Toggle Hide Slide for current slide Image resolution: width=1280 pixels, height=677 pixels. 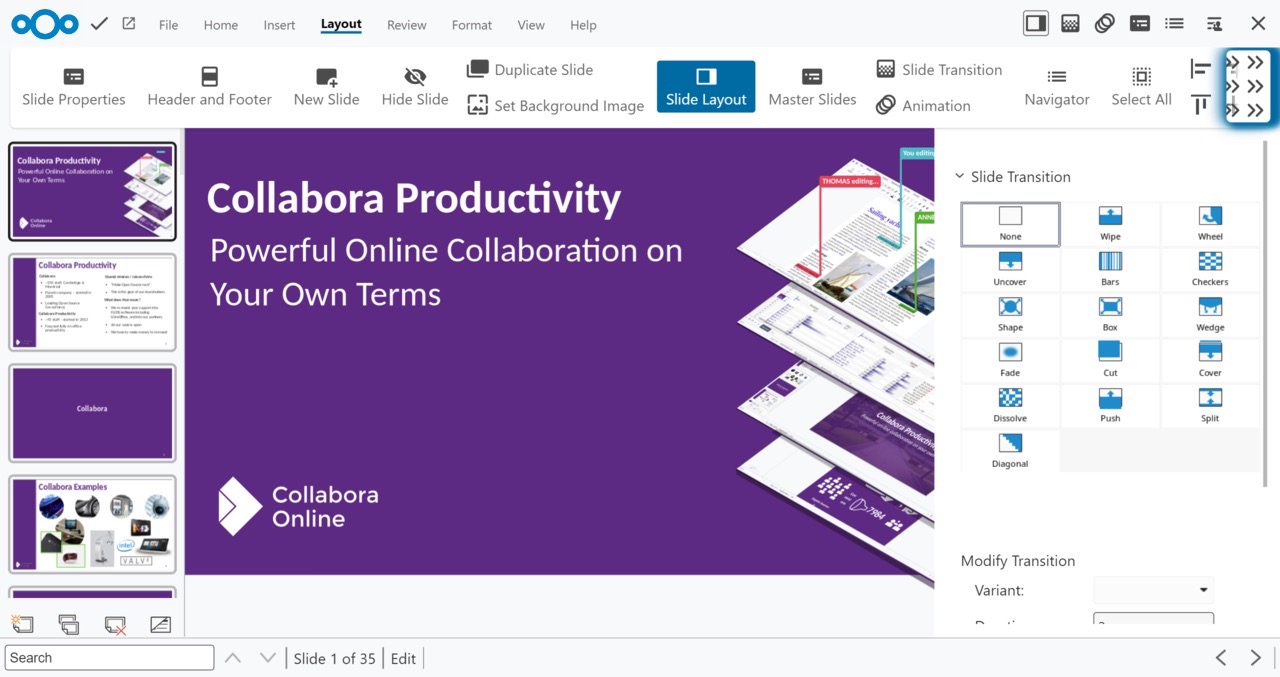coord(415,87)
